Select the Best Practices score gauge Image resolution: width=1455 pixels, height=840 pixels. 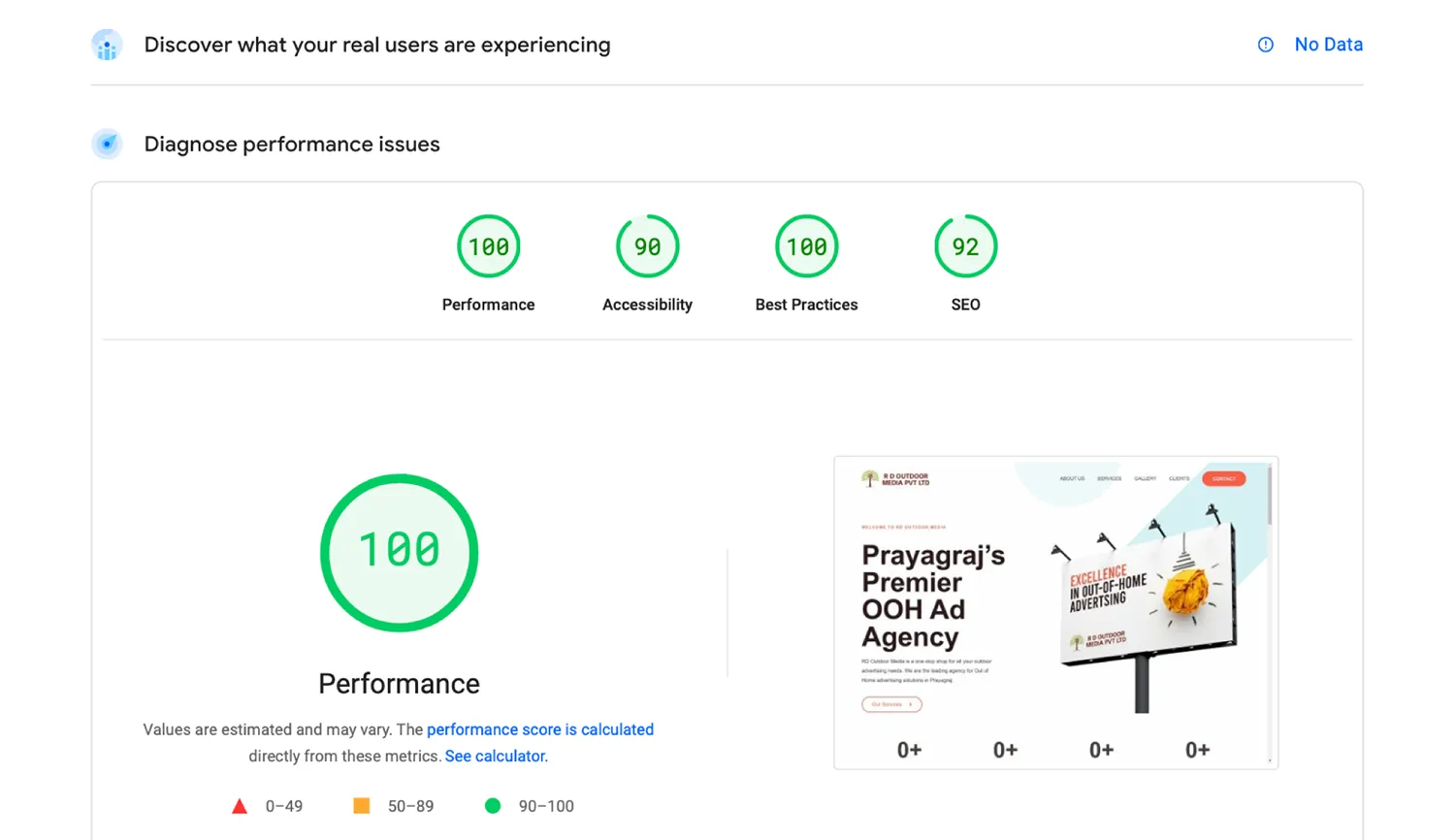pos(806,246)
